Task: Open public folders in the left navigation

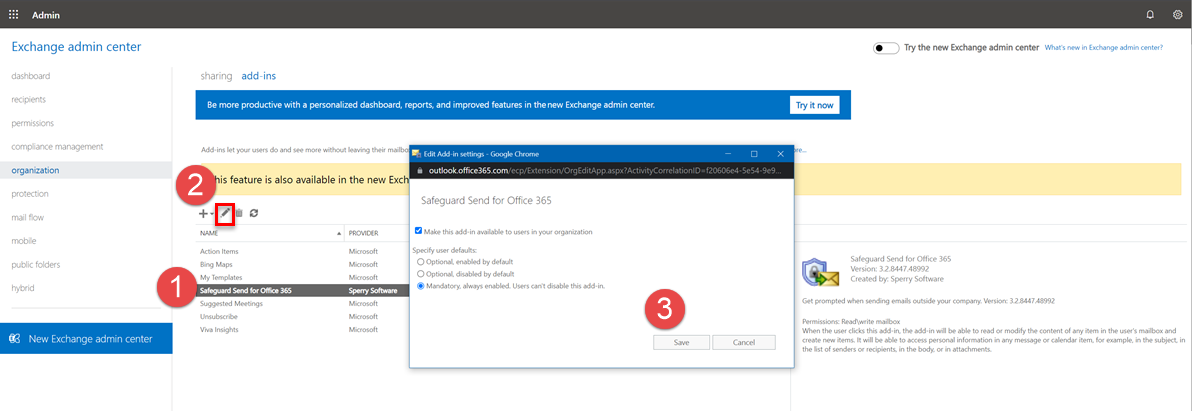Action: [36, 264]
